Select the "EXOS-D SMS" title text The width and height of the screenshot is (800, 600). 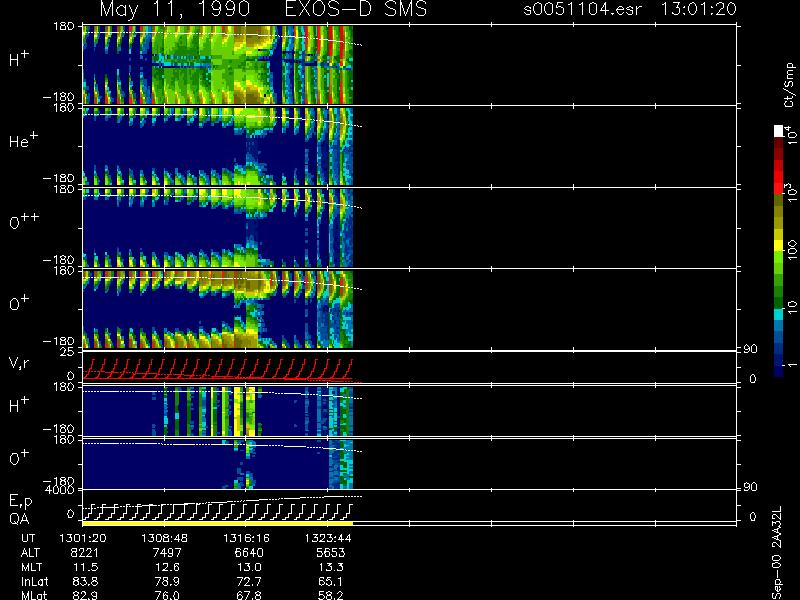[355, 9]
